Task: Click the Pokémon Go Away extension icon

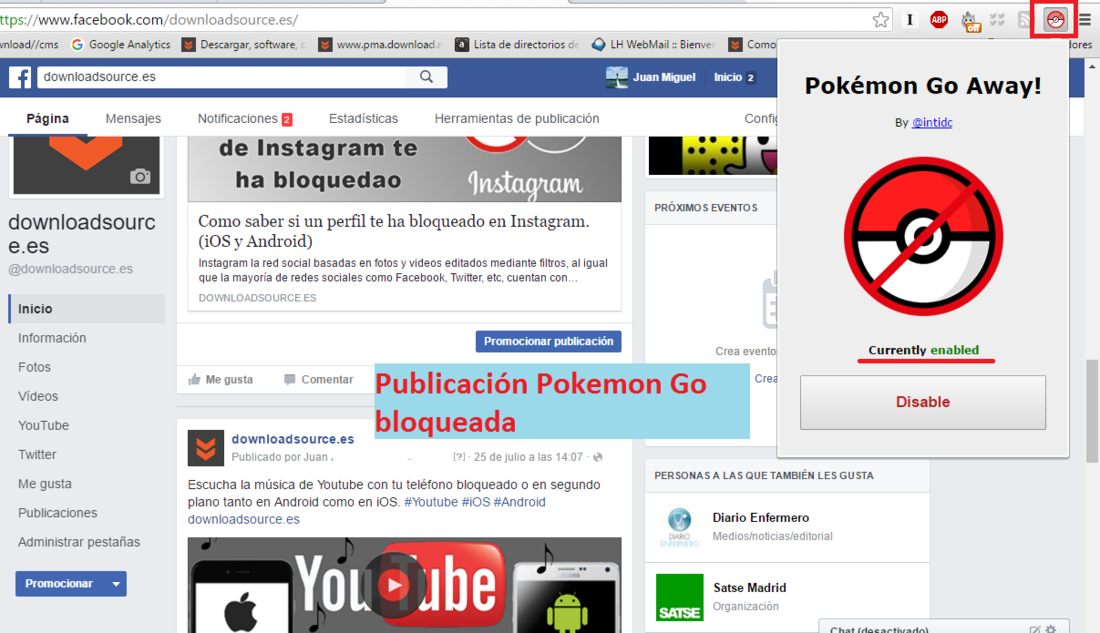Action: coord(1055,20)
